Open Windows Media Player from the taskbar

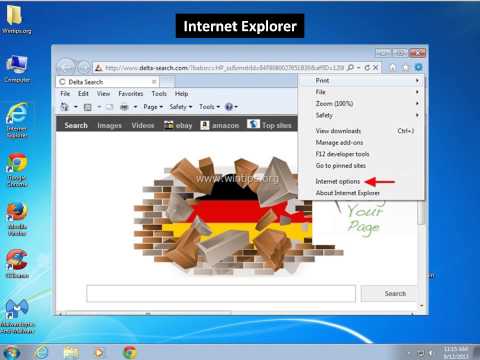99,352
